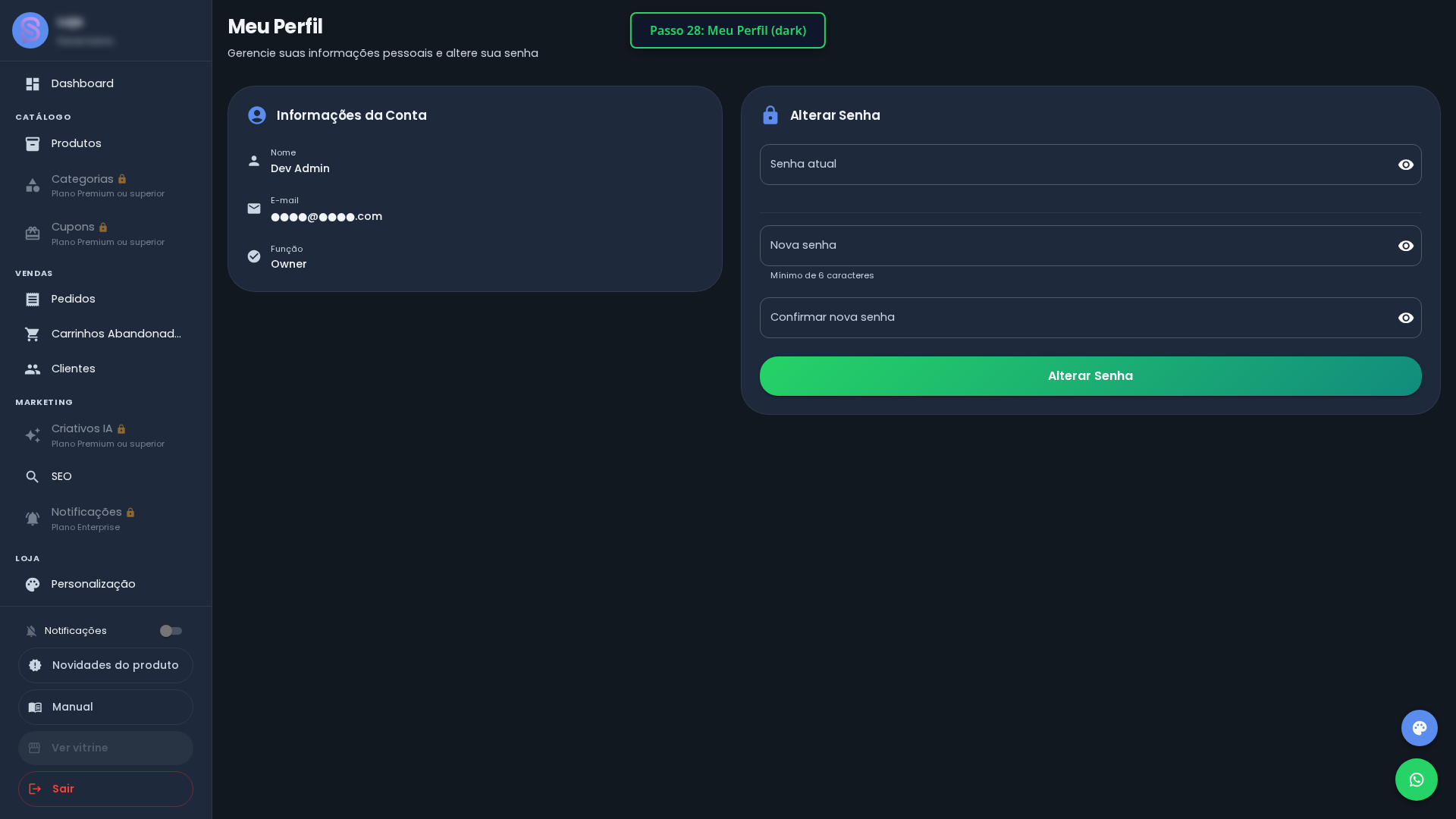Image resolution: width=1456 pixels, height=819 pixels.
Task: Click the Personalização palette icon in sidebar
Action: [x=33, y=585]
